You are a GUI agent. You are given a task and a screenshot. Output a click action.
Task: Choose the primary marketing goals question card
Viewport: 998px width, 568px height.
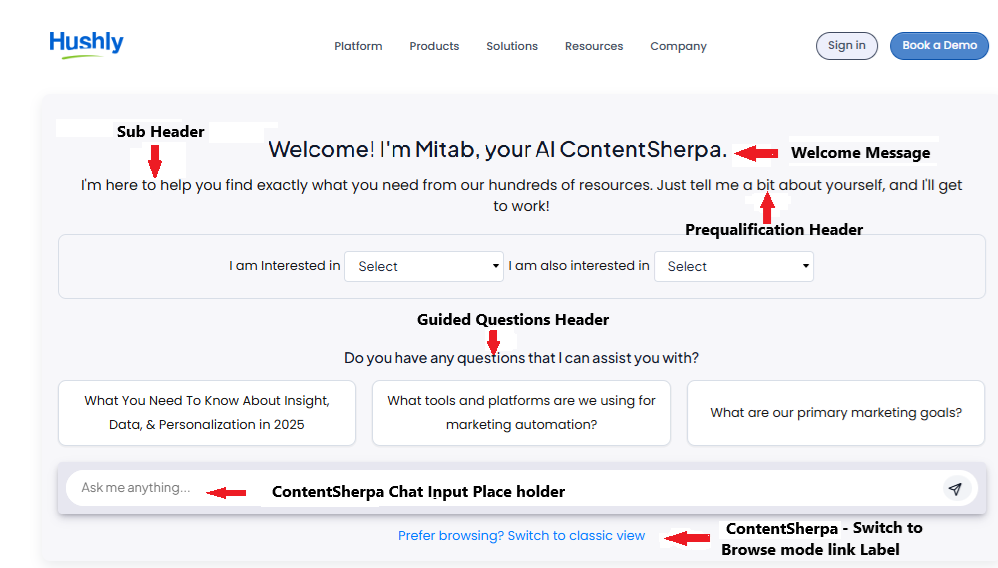[x=836, y=413]
